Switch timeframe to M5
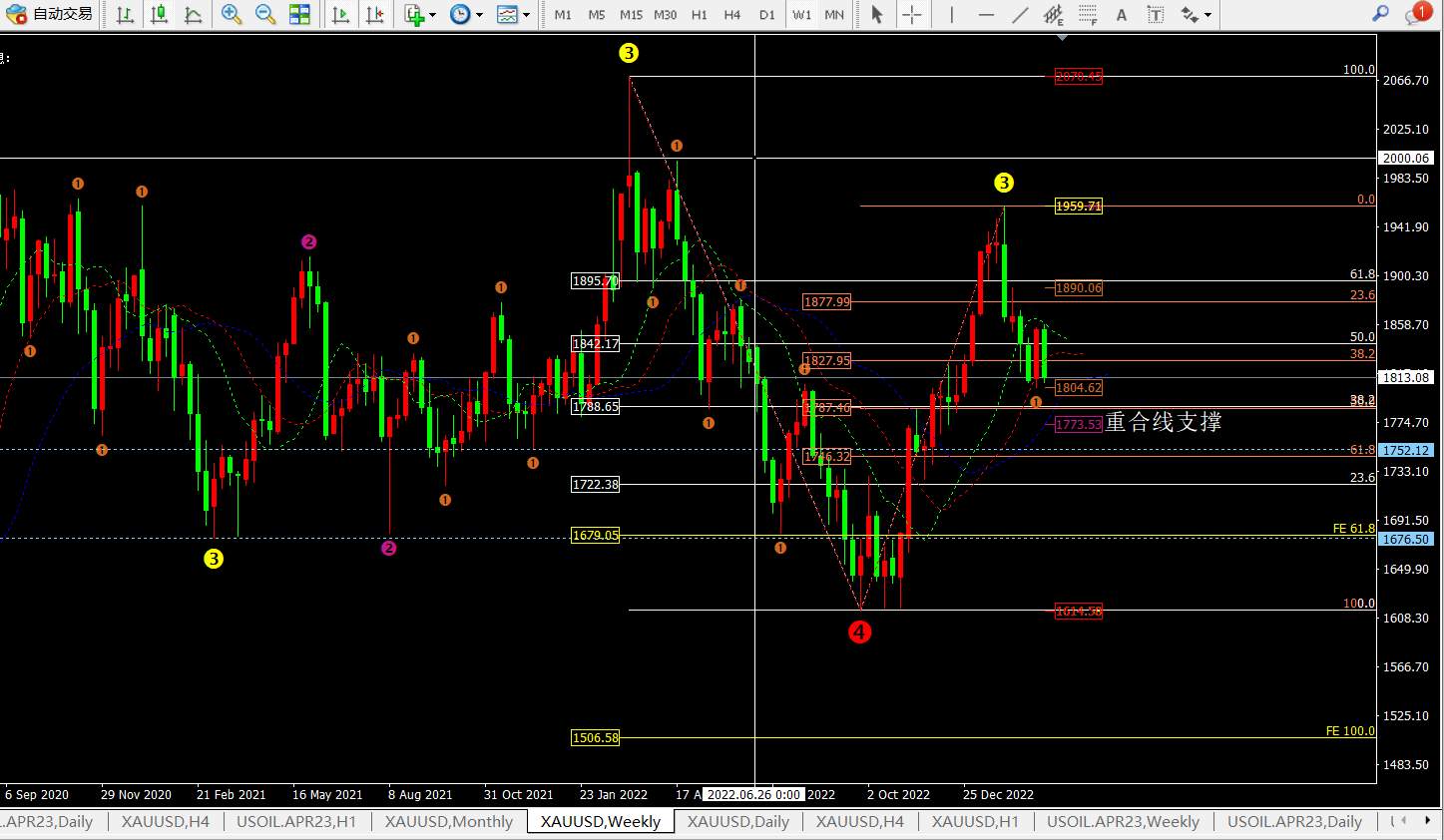The image size is (1444, 840). [x=597, y=14]
